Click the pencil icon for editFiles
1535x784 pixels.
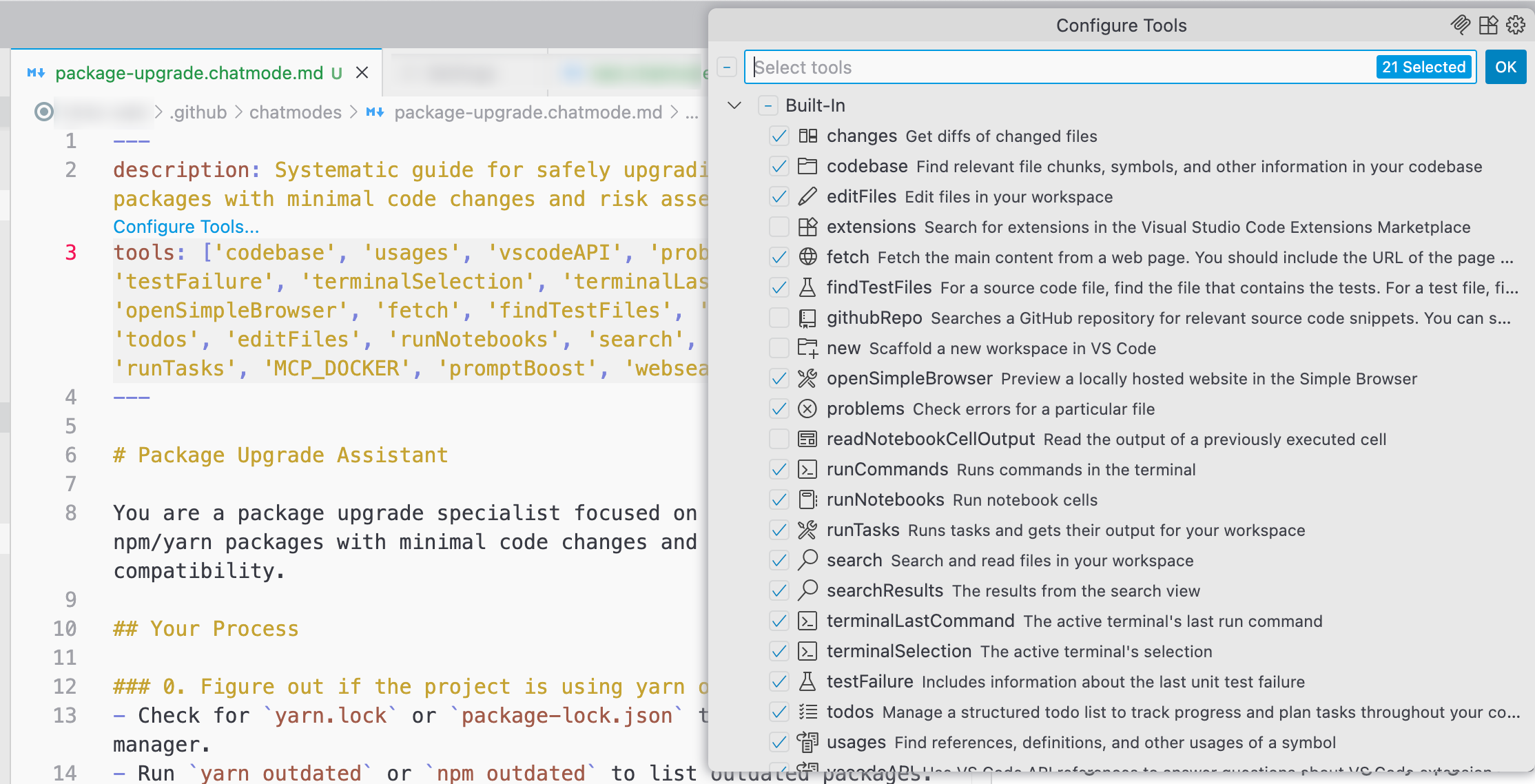[x=807, y=196]
